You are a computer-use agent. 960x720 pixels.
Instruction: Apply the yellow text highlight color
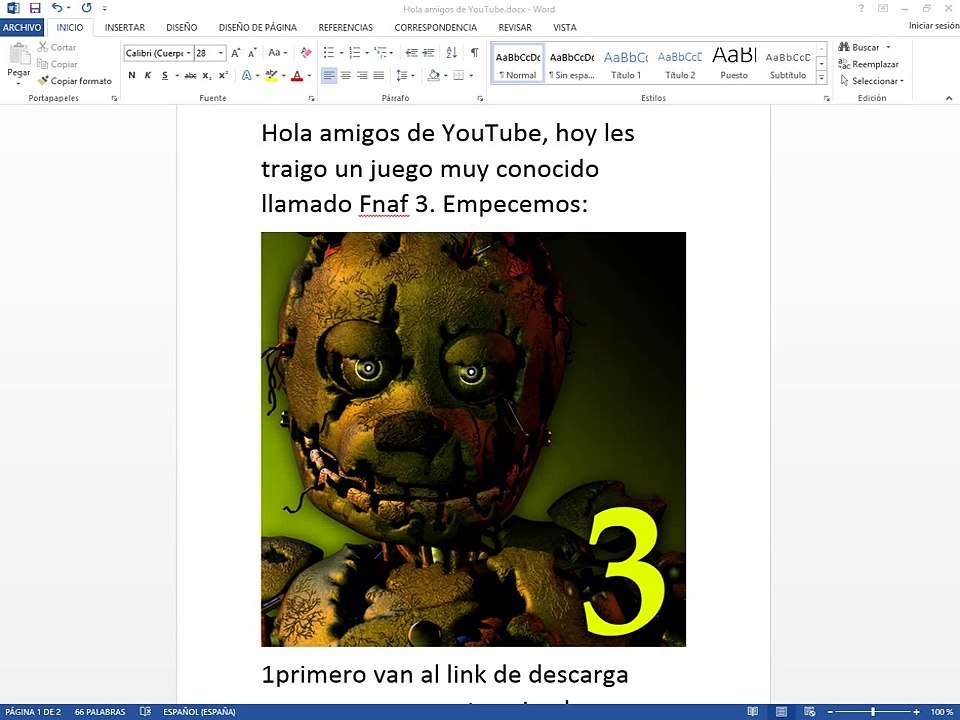pos(271,75)
